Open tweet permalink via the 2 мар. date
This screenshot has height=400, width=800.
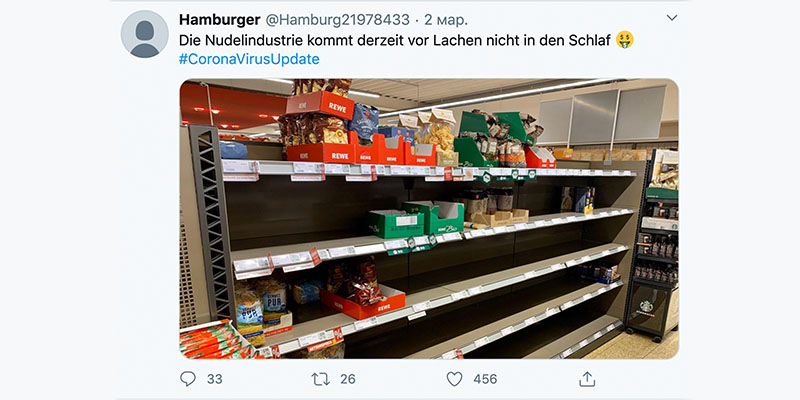click(x=444, y=20)
